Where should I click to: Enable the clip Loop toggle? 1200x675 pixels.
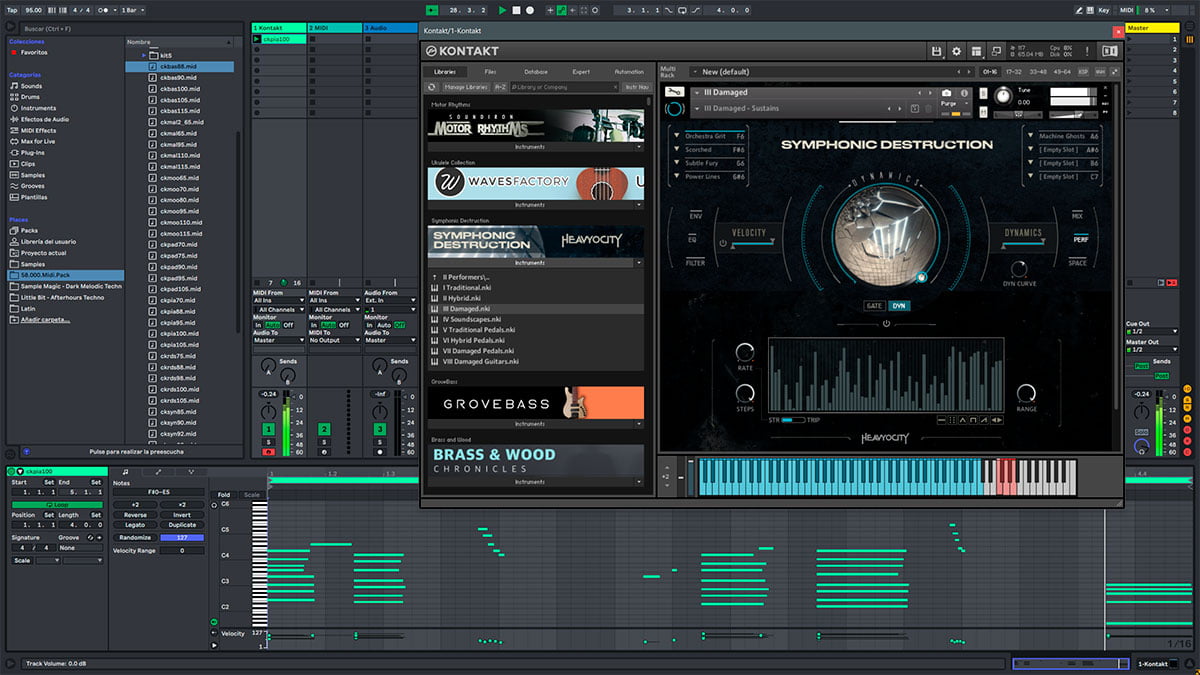[56, 504]
